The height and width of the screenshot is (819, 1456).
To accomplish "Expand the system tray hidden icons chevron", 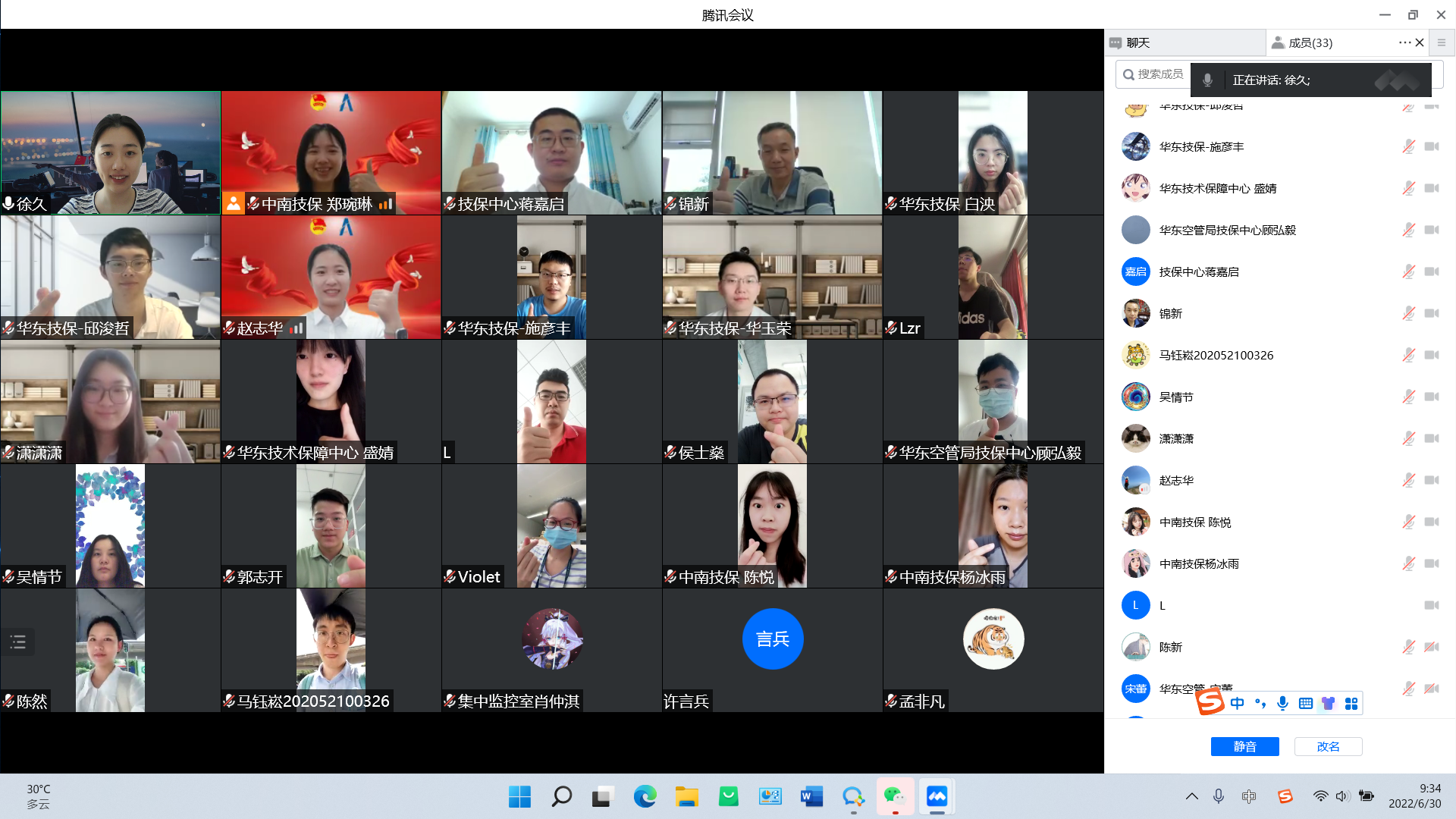I will (x=1191, y=796).
